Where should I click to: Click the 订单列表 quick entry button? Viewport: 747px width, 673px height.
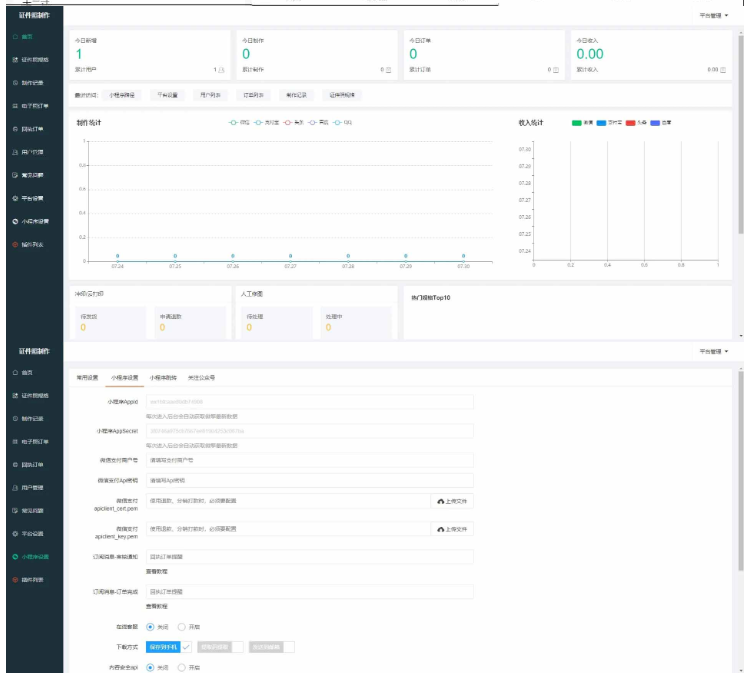click(x=252, y=95)
